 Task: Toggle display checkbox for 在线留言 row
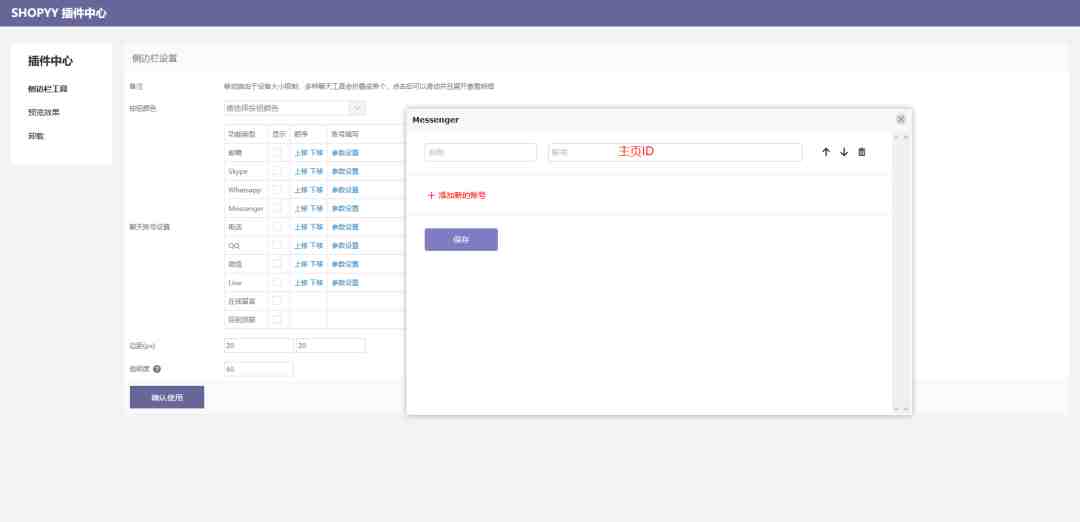[276, 301]
